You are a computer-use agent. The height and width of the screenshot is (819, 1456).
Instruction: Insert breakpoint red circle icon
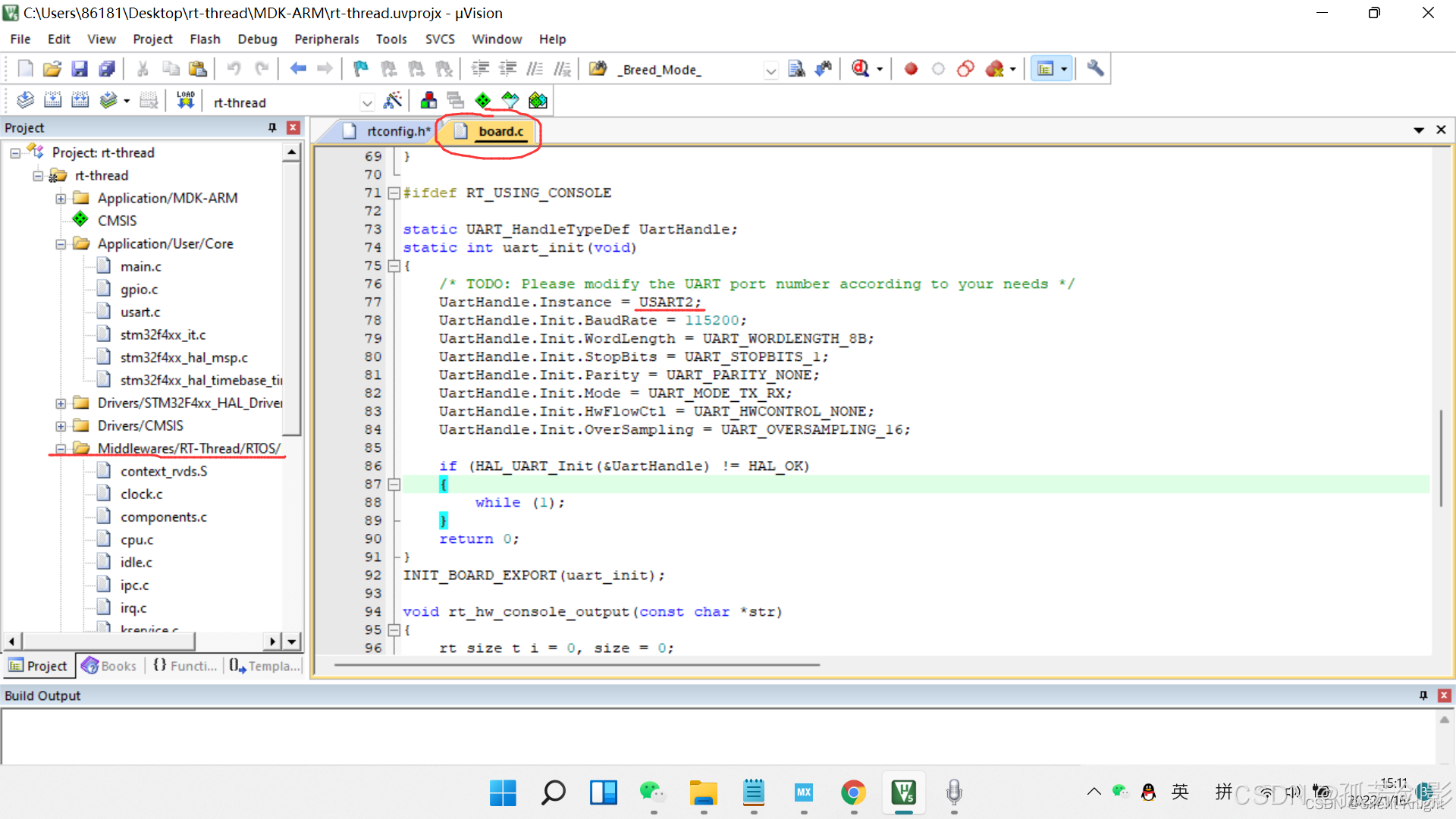[911, 69]
